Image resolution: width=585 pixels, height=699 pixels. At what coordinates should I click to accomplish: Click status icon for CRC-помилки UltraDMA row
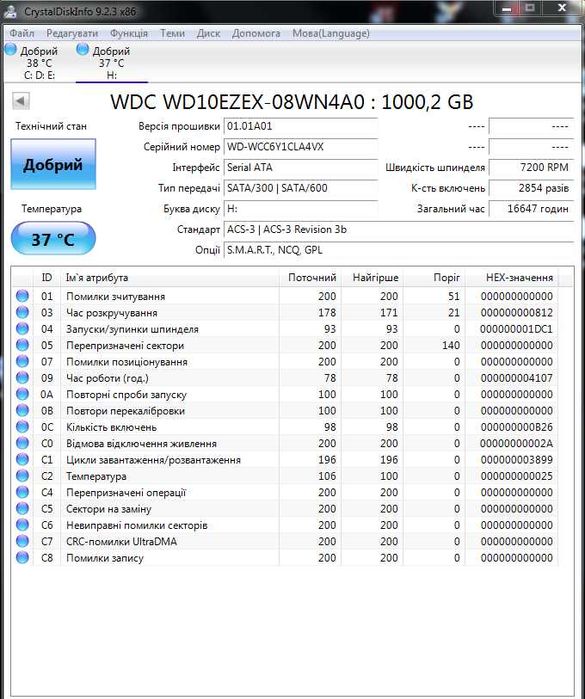(22, 541)
